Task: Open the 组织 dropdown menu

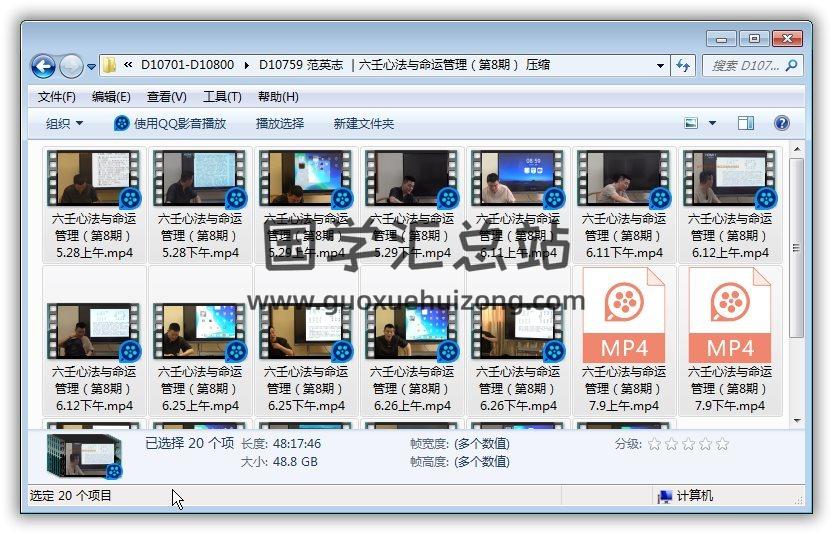Action: click(64, 123)
